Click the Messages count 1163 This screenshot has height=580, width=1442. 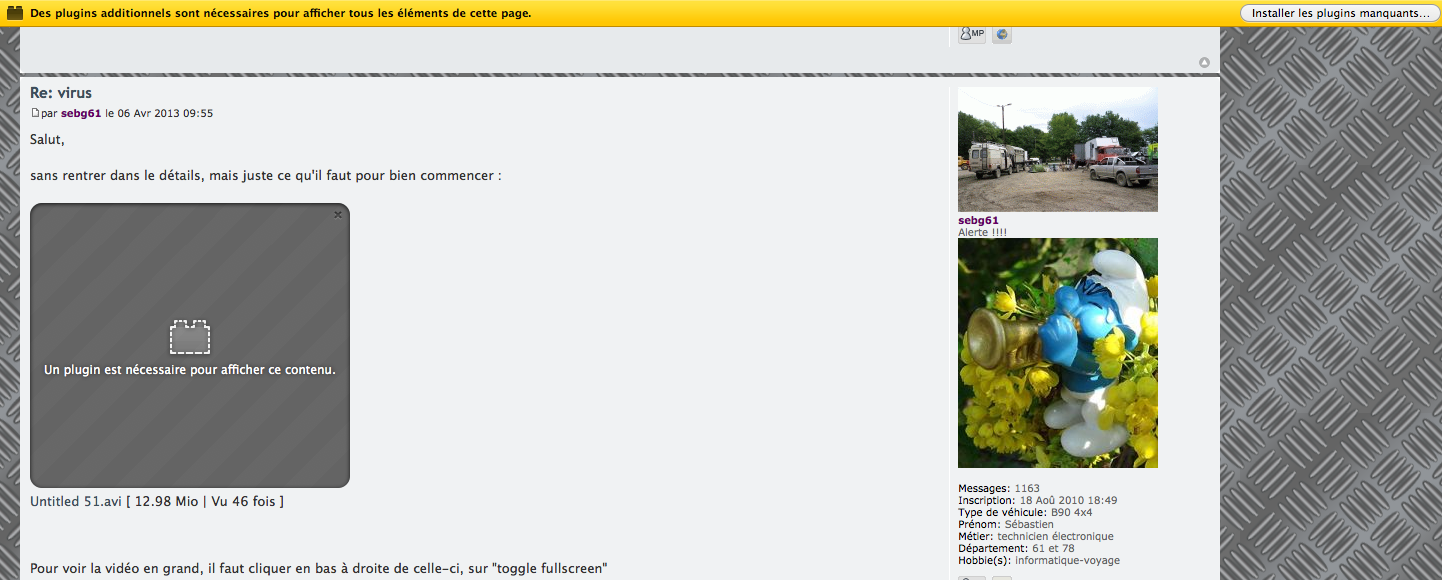1025,488
